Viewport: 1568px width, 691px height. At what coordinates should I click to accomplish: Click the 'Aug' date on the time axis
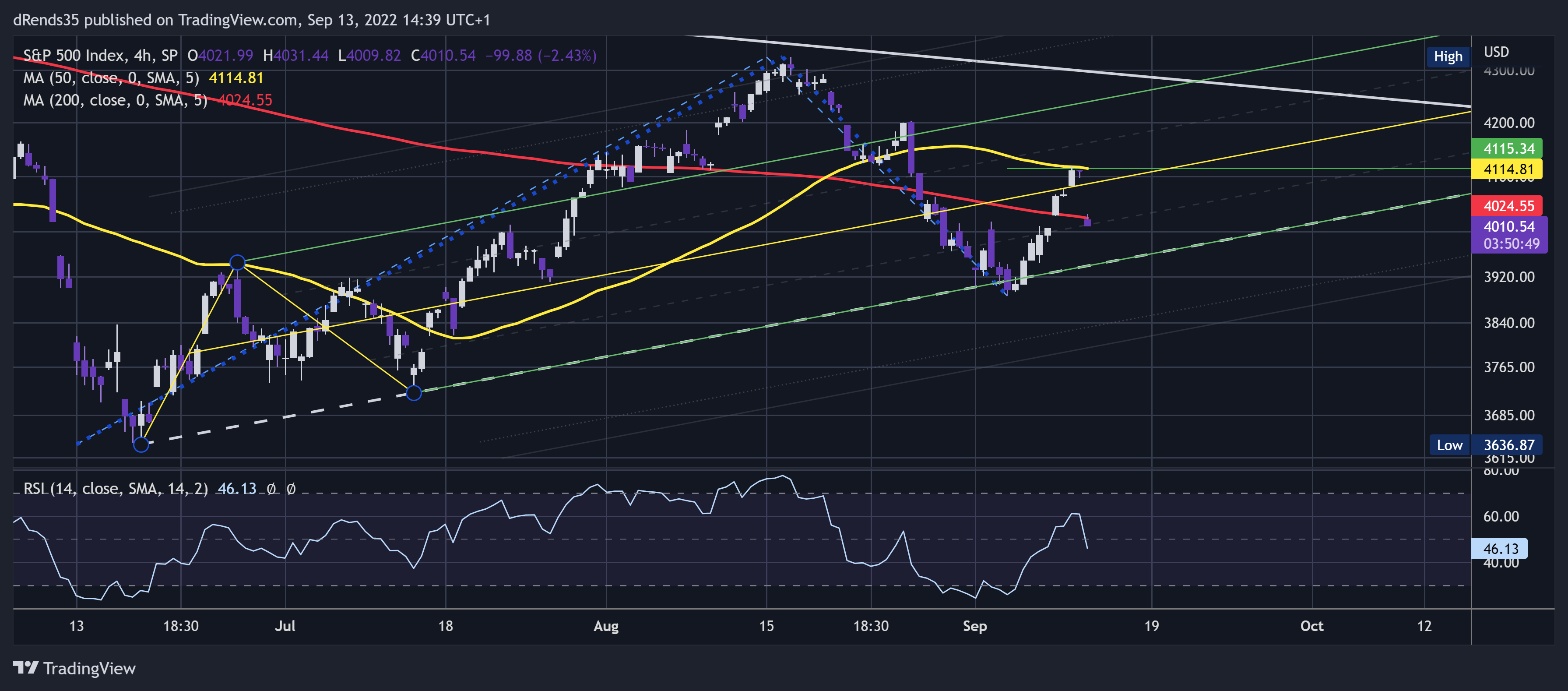pyautogui.click(x=606, y=626)
